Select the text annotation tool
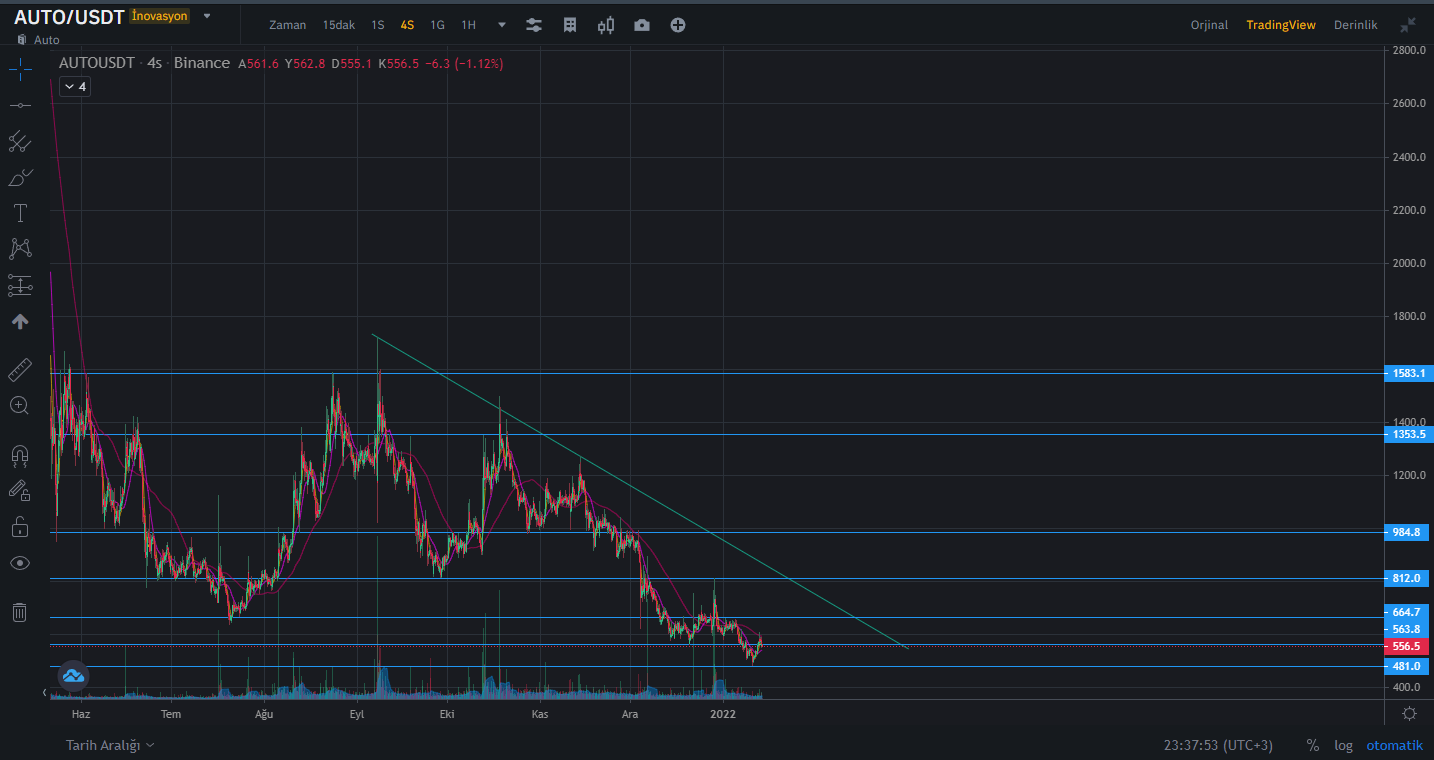Image resolution: width=1434 pixels, height=760 pixels. point(20,213)
